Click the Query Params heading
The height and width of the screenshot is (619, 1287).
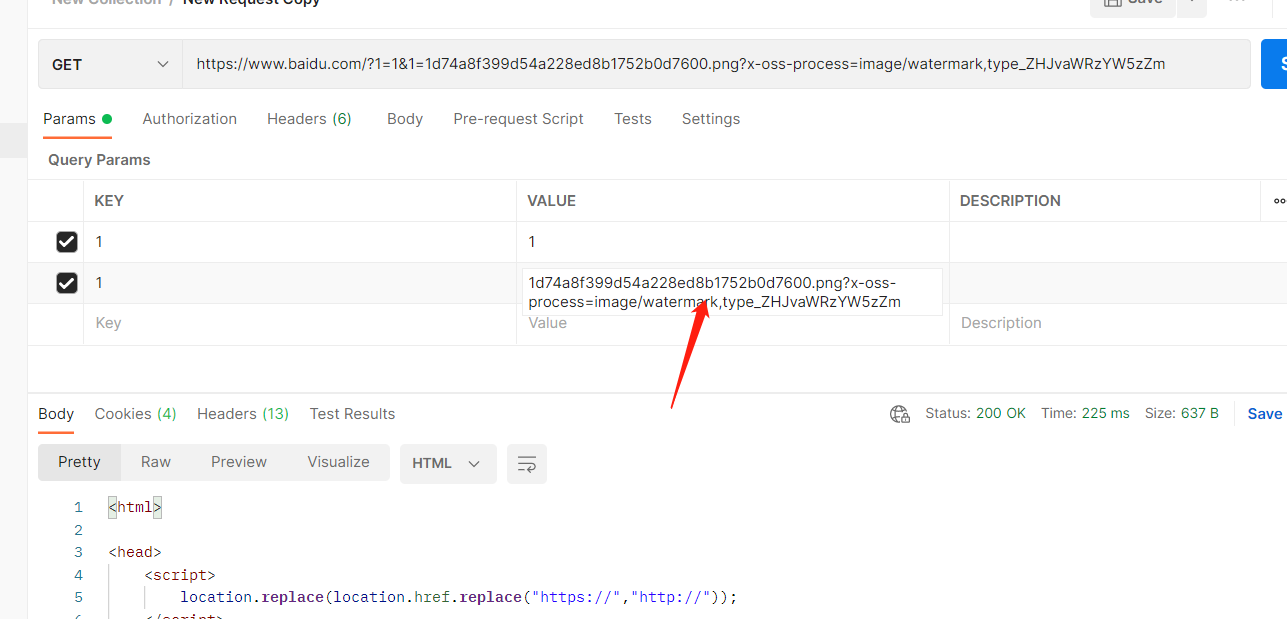99,160
